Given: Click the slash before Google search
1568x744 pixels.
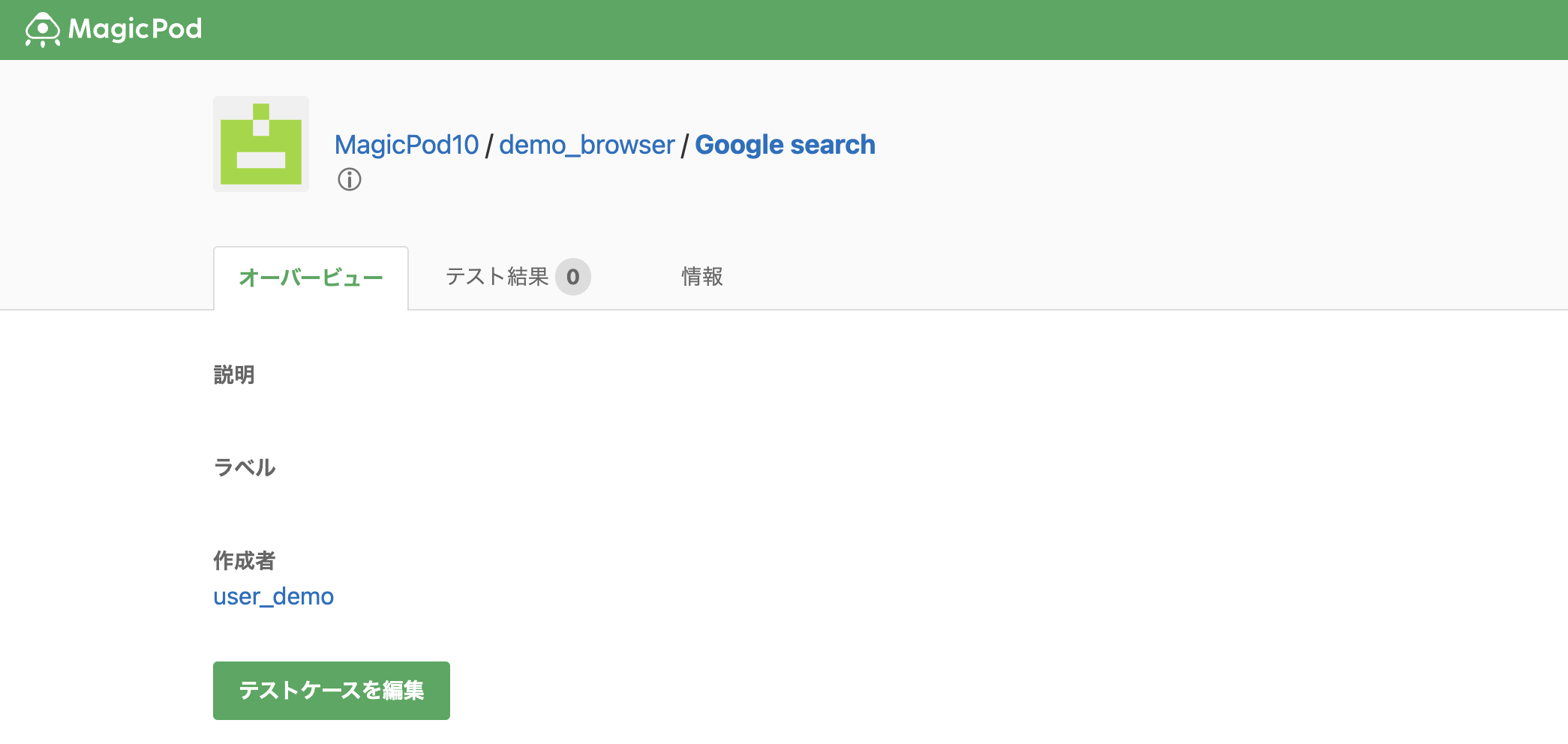Looking at the screenshot, I should point(685,145).
